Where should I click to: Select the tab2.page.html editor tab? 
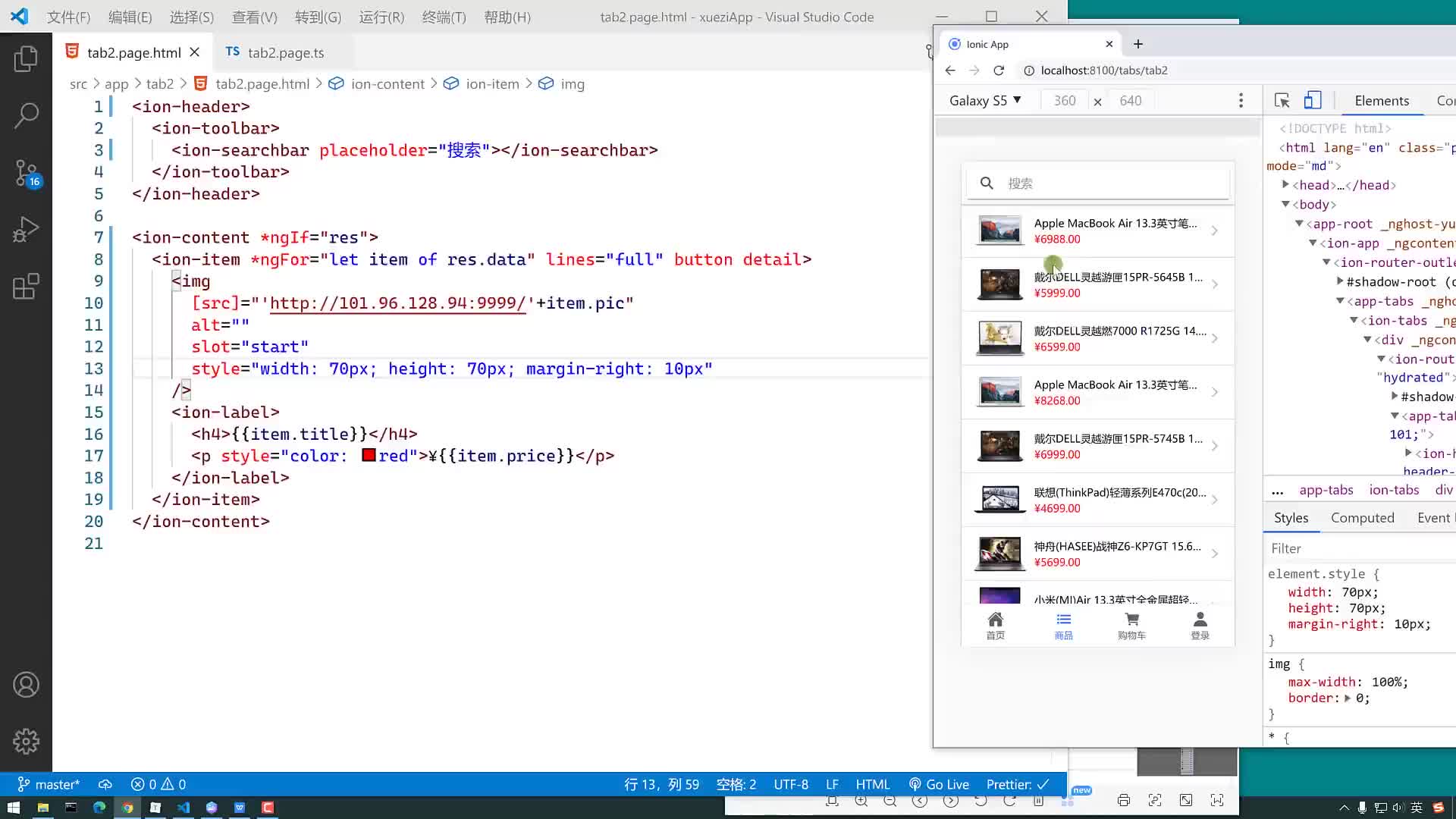pos(133,52)
